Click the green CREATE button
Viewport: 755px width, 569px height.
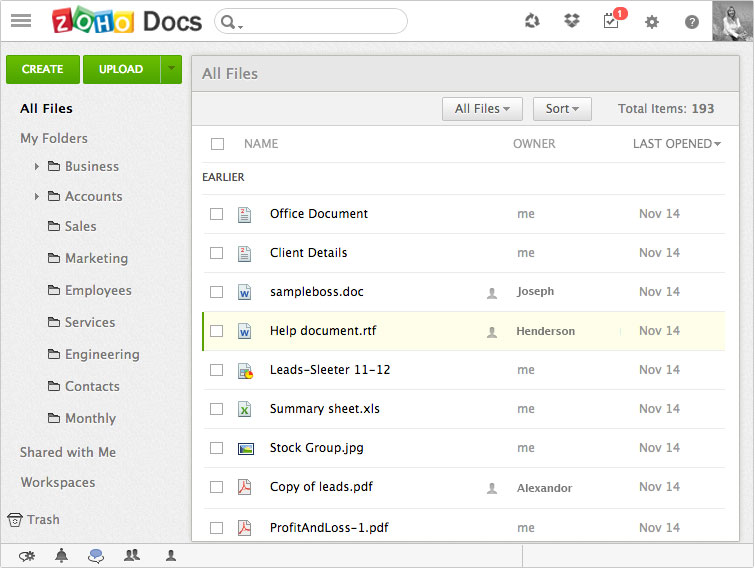43,69
